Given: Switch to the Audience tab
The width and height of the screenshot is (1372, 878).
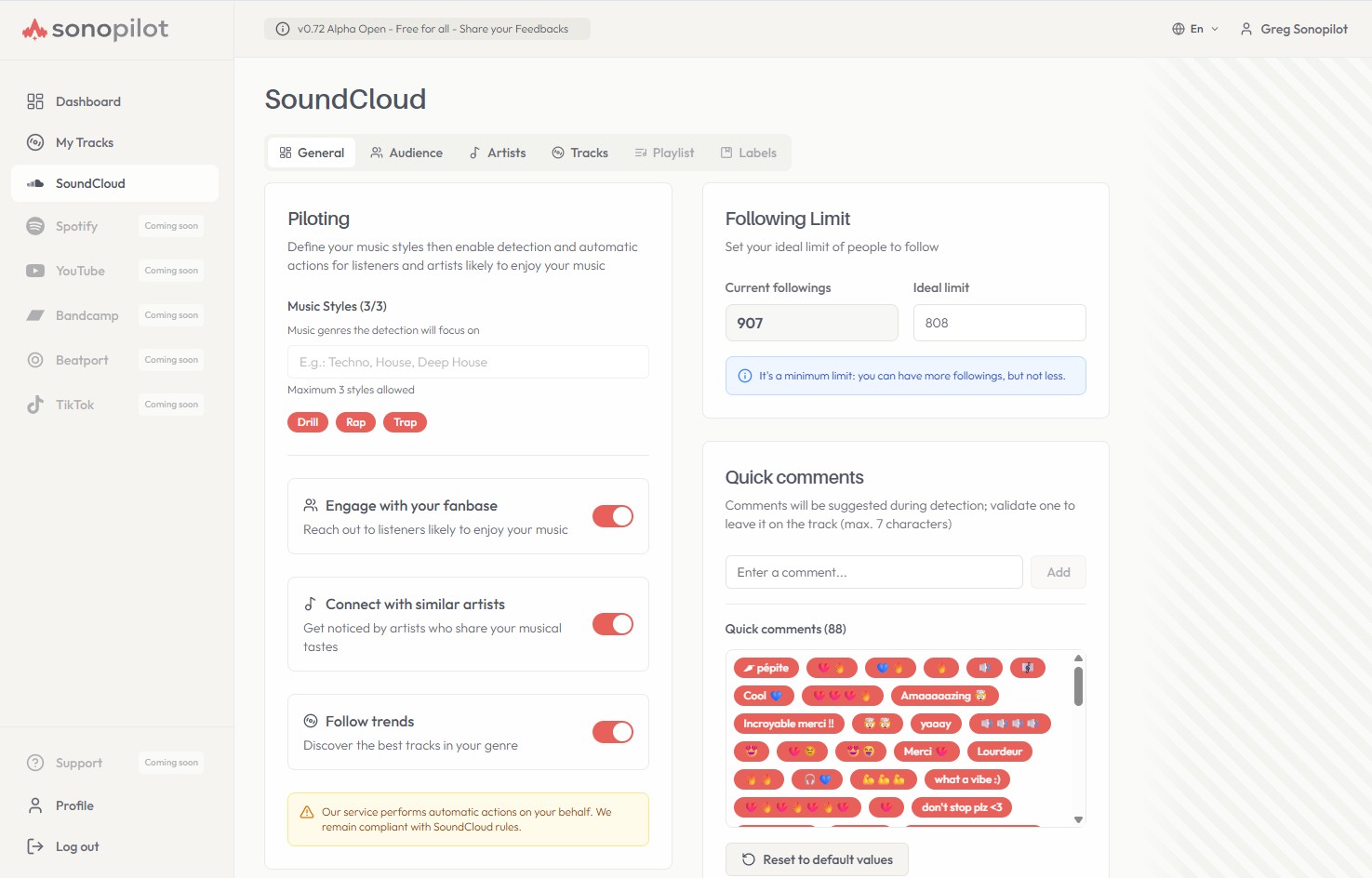Looking at the screenshot, I should (406, 152).
